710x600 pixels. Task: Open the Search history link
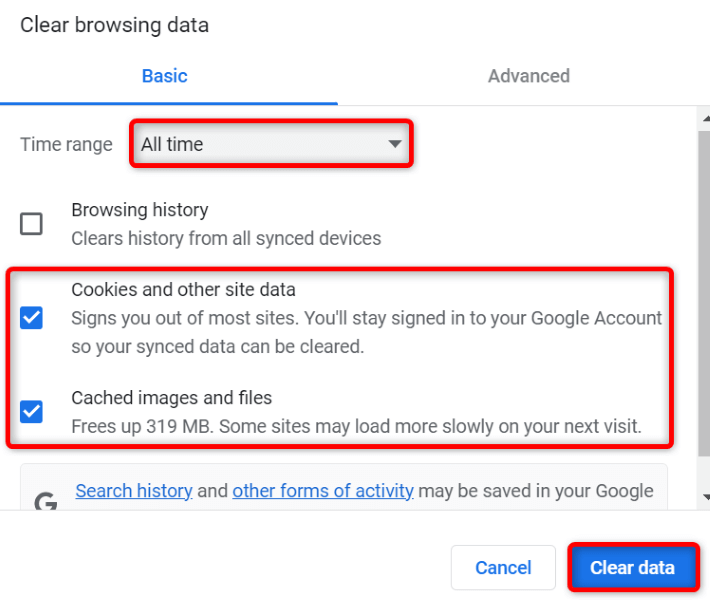(134, 491)
